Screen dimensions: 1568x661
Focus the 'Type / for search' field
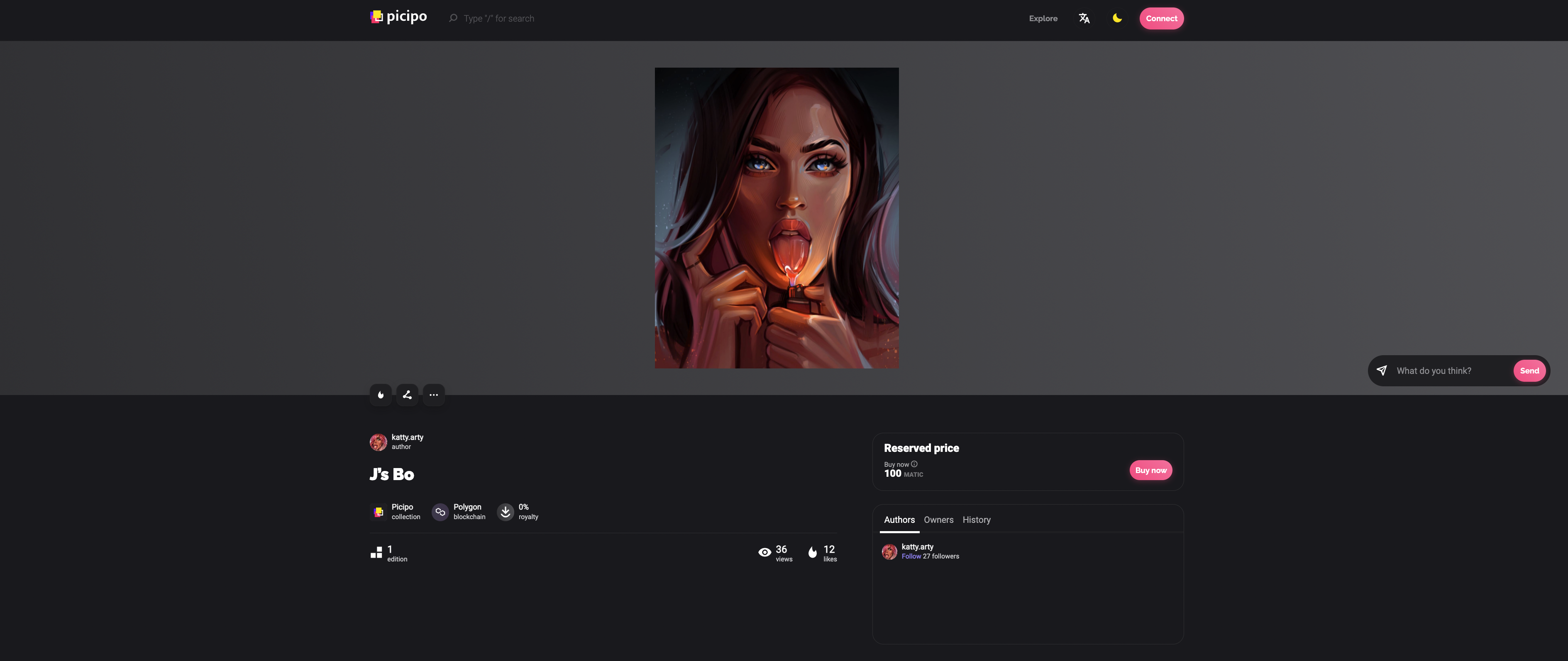(x=498, y=19)
